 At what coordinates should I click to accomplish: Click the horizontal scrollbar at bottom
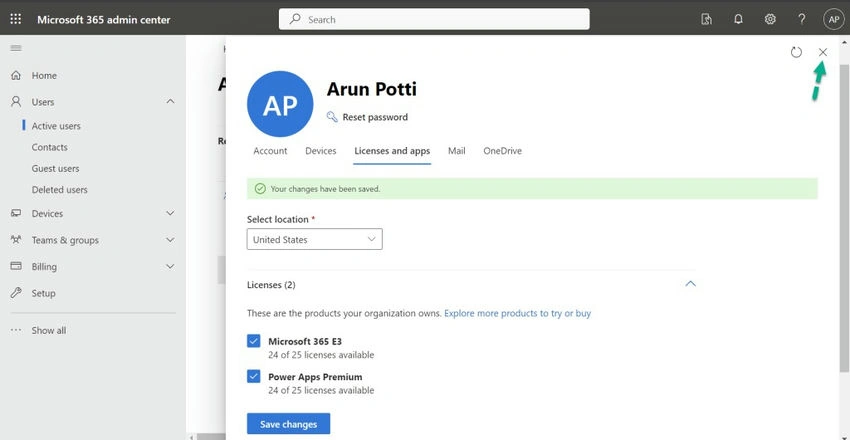pyautogui.click(x=210, y=437)
